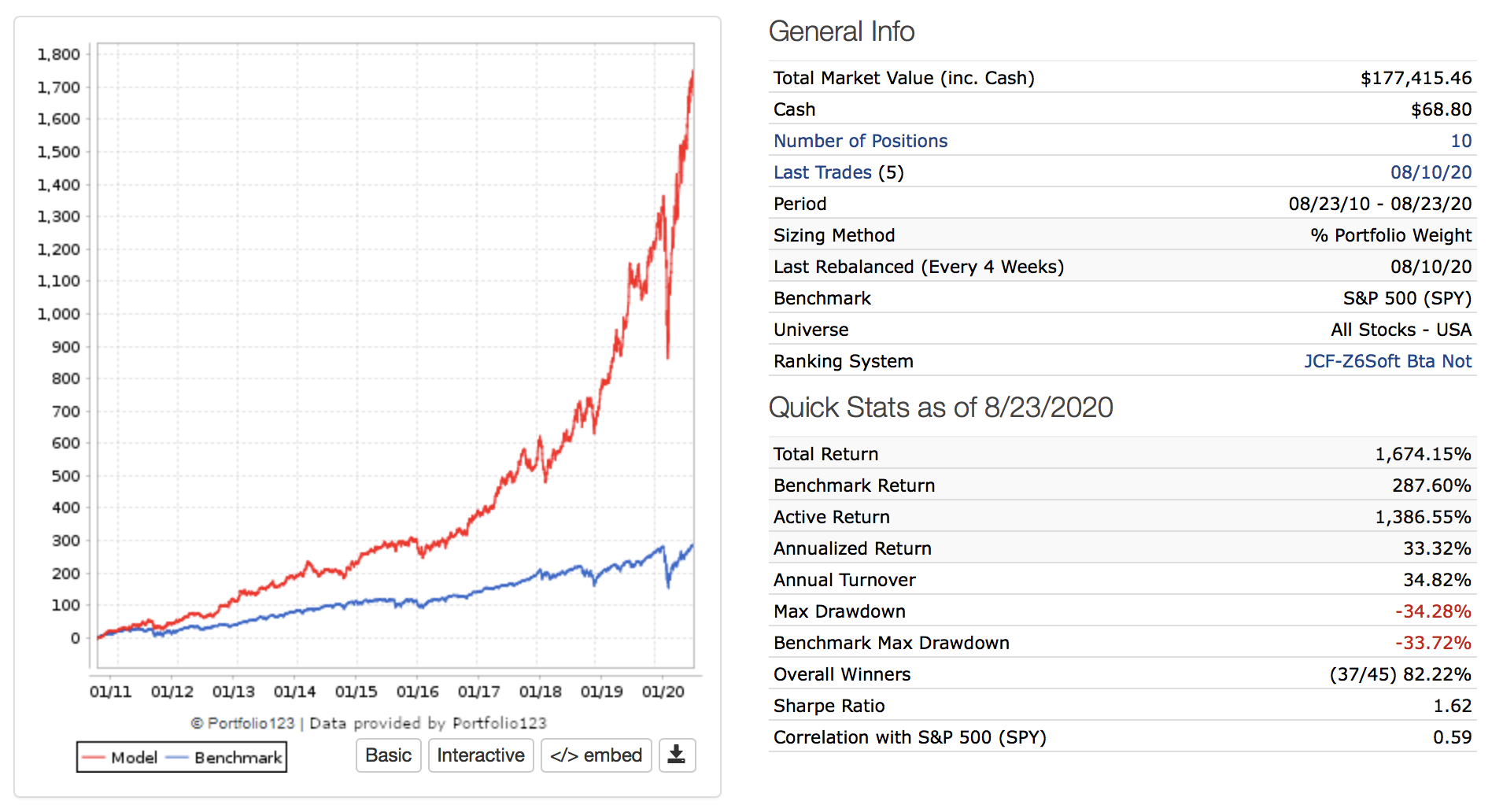Click the S&P 500 (SPY) benchmark value

pyautogui.click(x=1407, y=298)
